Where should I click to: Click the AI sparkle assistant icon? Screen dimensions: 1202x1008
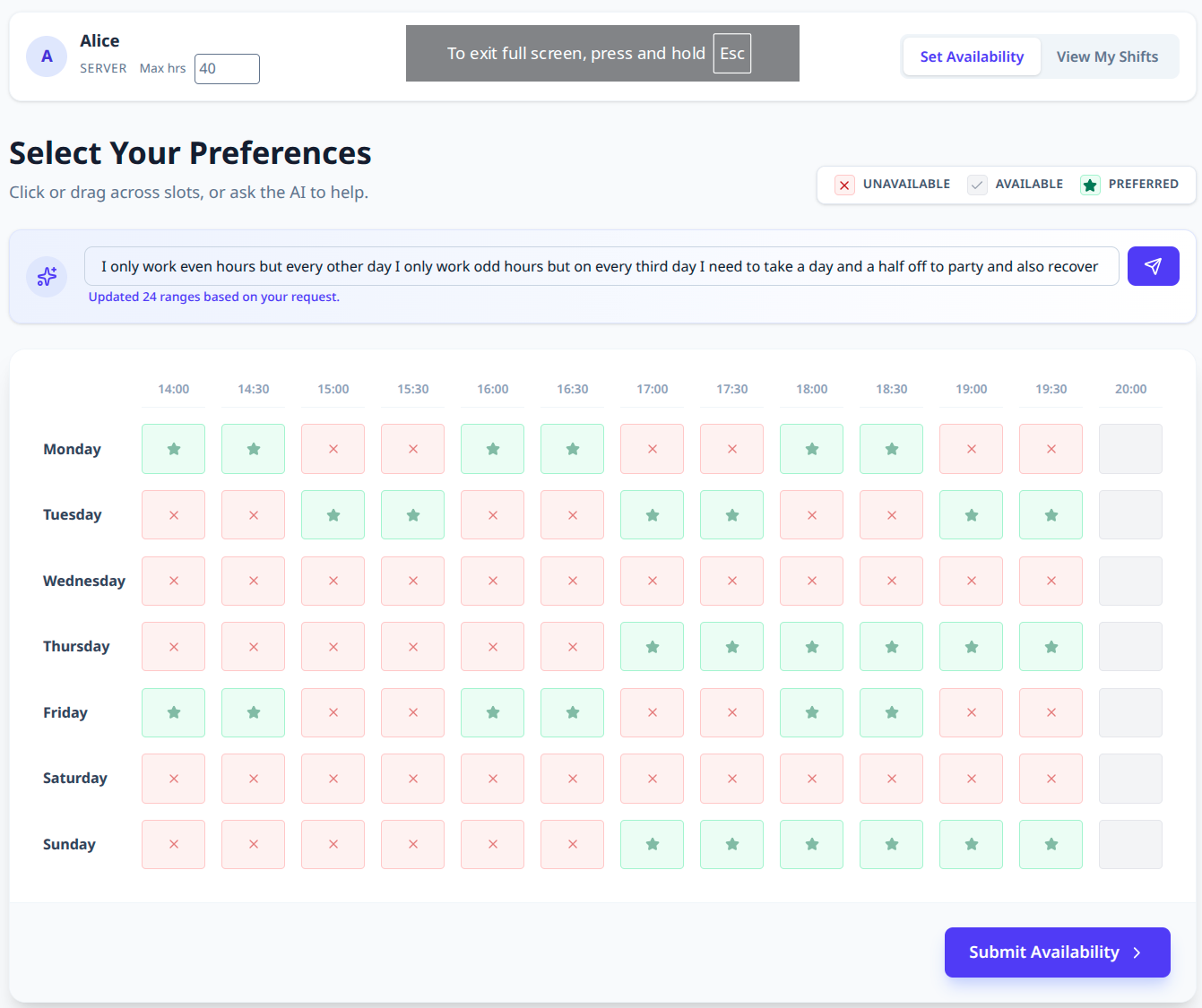pos(47,276)
